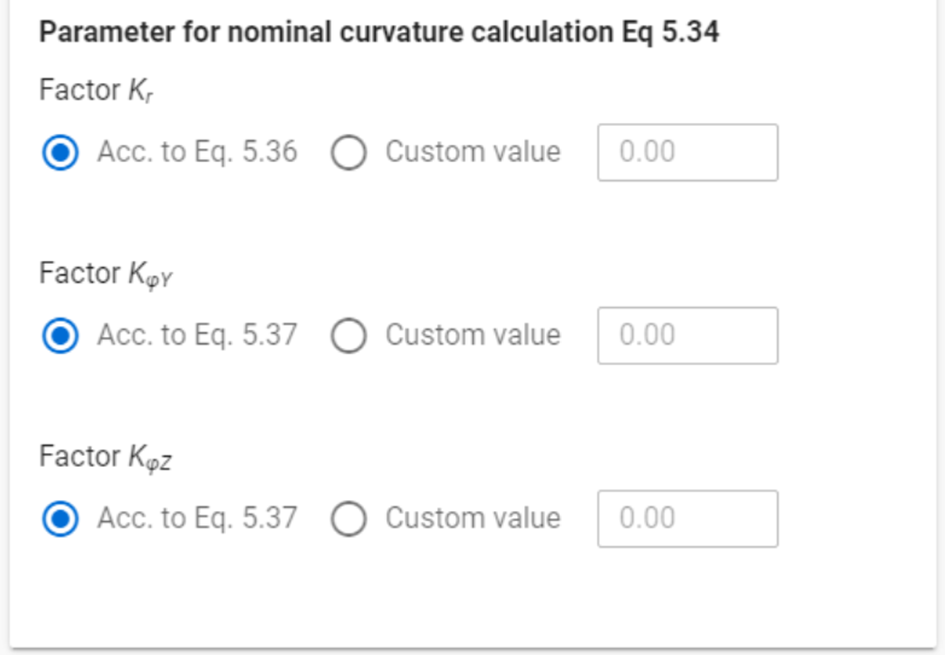Image resolution: width=945 pixels, height=655 pixels.
Task: Click the 'Acc. to Eq. 5.36' label text
Action: pyautogui.click(x=198, y=152)
